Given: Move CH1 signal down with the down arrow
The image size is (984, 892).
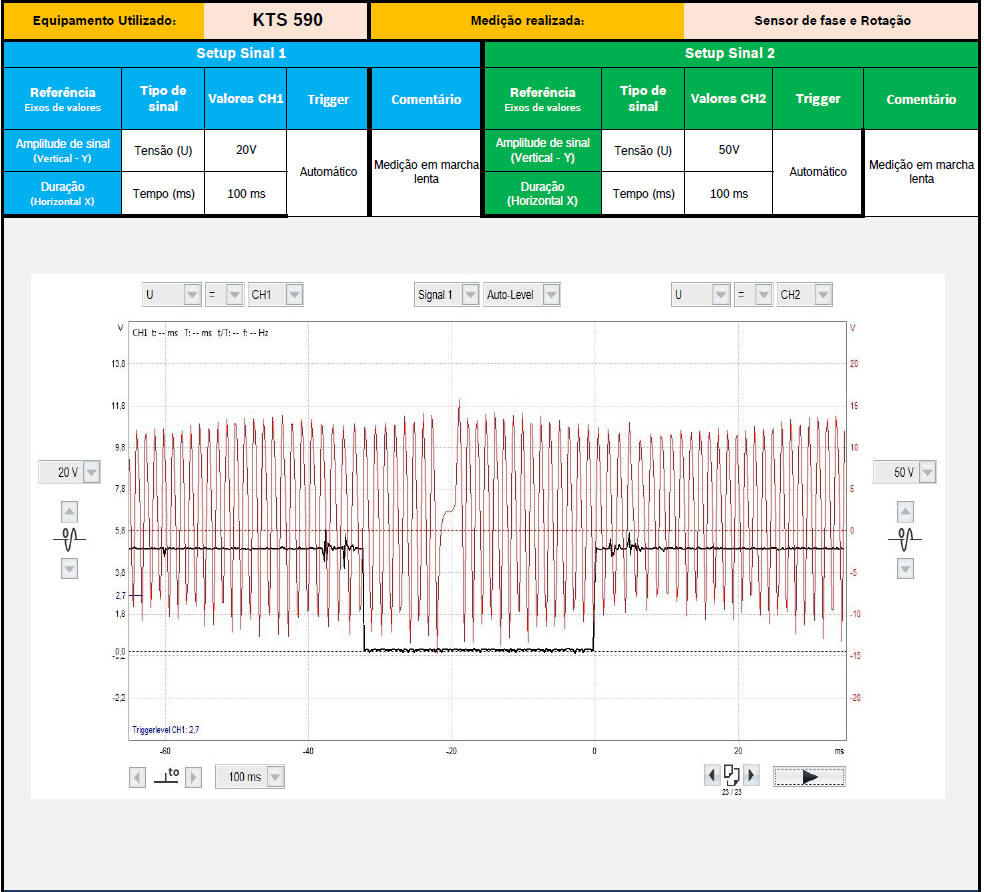Looking at the screenshot, I should (x=69, y=568).
